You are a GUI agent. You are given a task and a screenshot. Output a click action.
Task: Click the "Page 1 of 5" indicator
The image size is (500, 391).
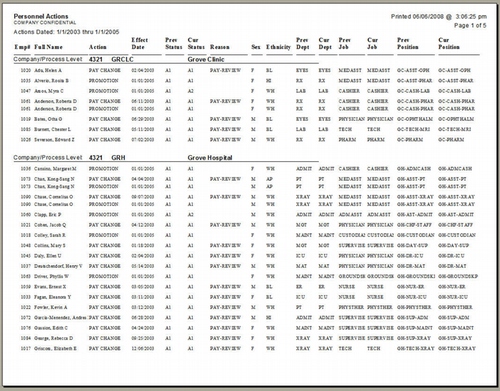coord(470,25)
